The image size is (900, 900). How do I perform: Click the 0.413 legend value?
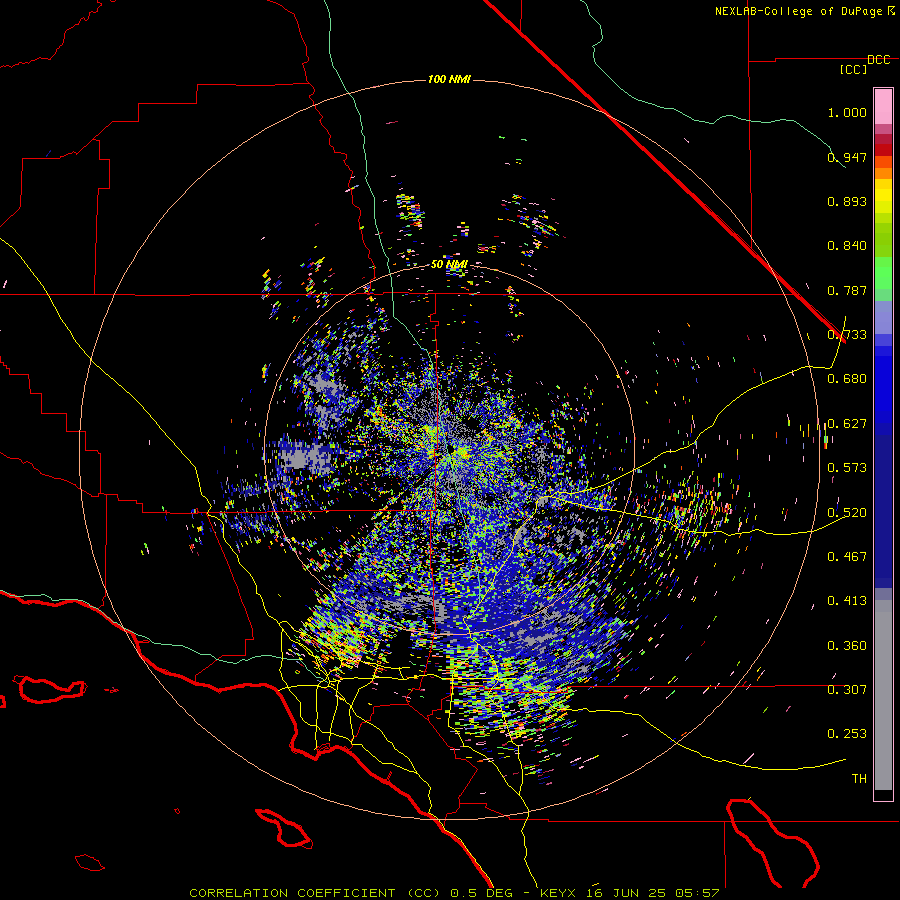pyautogui.click(x=847, y=601)
